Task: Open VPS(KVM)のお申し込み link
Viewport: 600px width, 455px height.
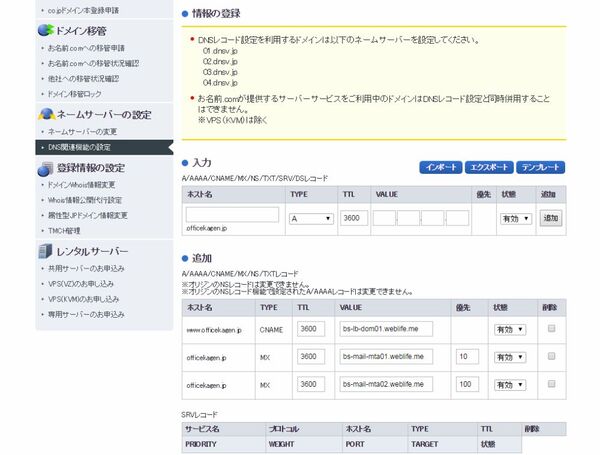Action: point(83,299)
